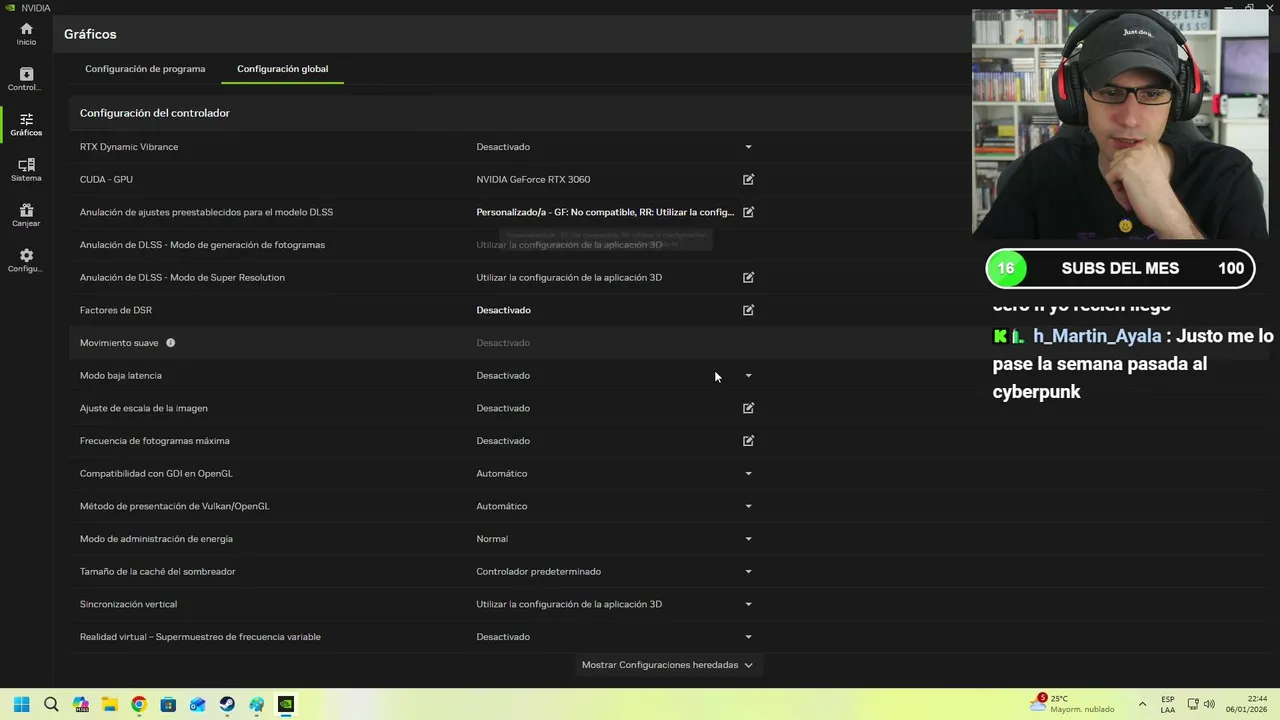Click 'Personalizado/a - GF: No compatible' value
The width and height of the screenshot is (1280, 720).
coord(605,212)
